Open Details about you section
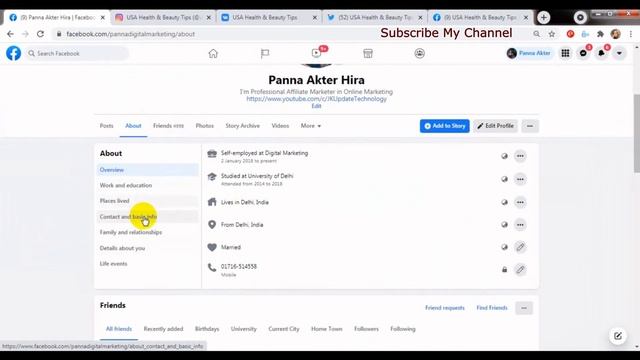This screenshot has width=640, height=360. [x=148, y=248]
